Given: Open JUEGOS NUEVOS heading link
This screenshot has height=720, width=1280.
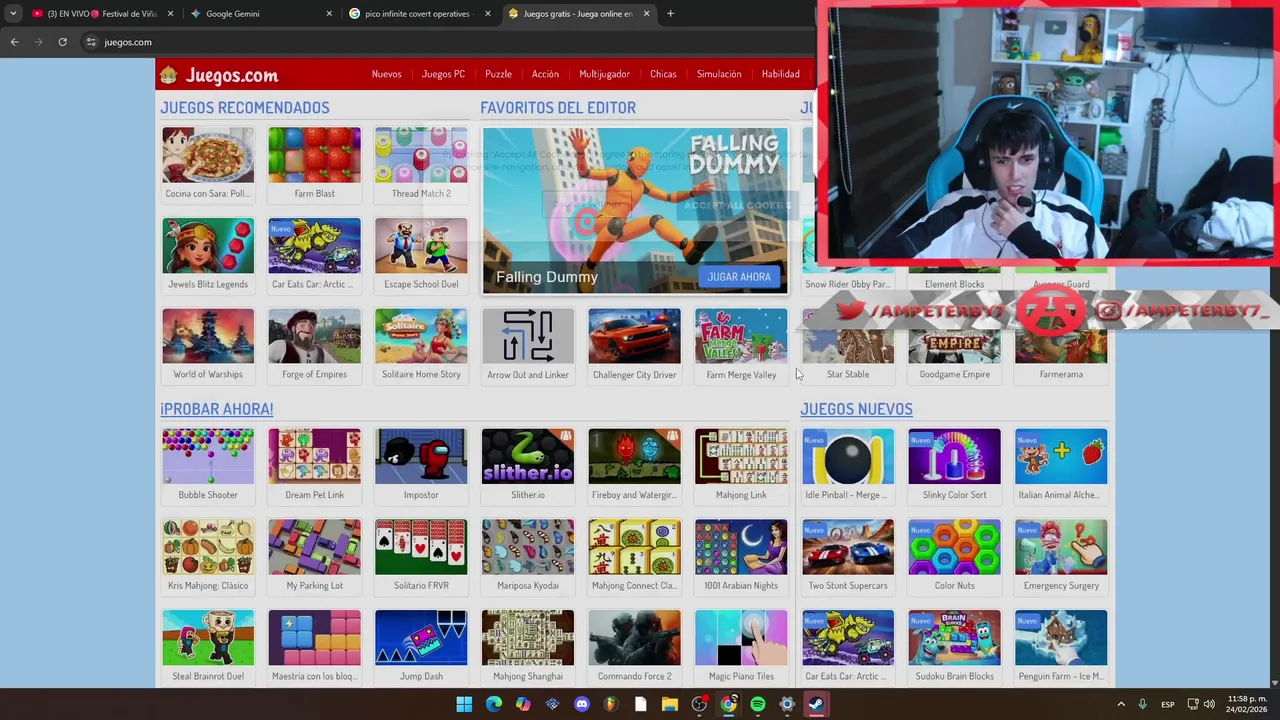Looking at the screenshot, I should [x=856, y=409].
